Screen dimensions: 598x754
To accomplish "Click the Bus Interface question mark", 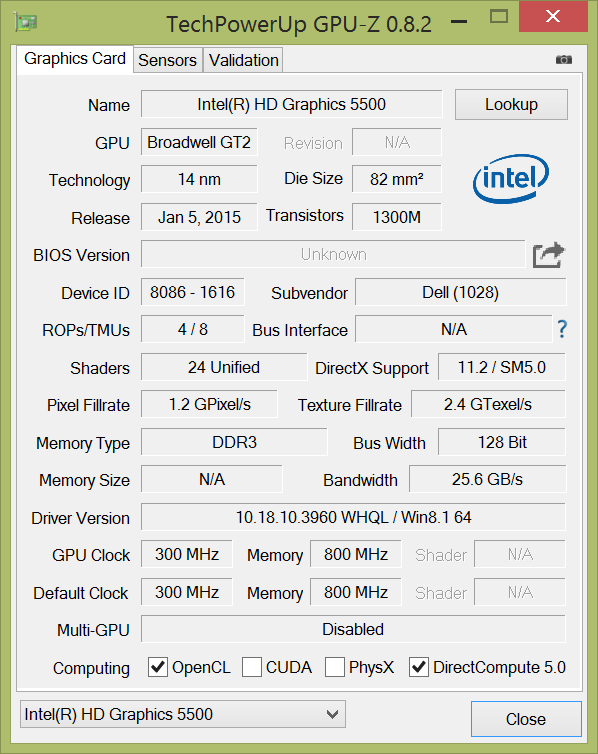I will 562,329.
